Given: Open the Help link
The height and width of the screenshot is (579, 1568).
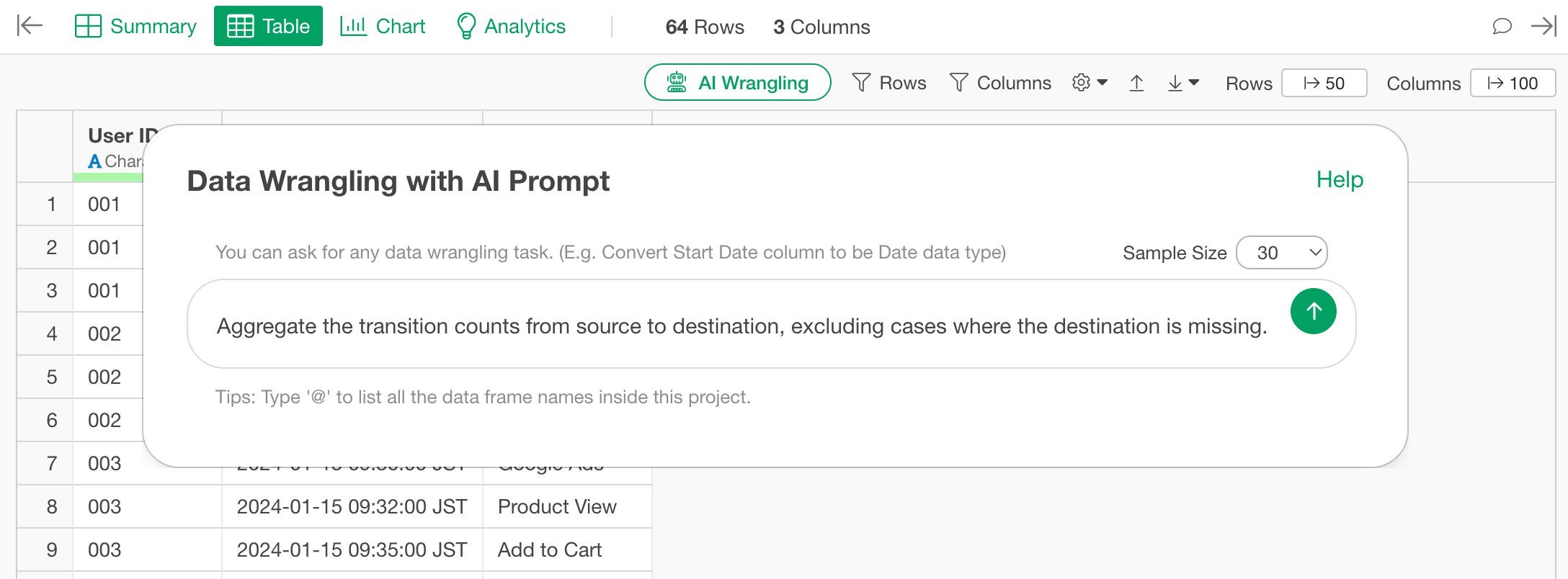Looking at the screenshot, I should (1340, 179).
